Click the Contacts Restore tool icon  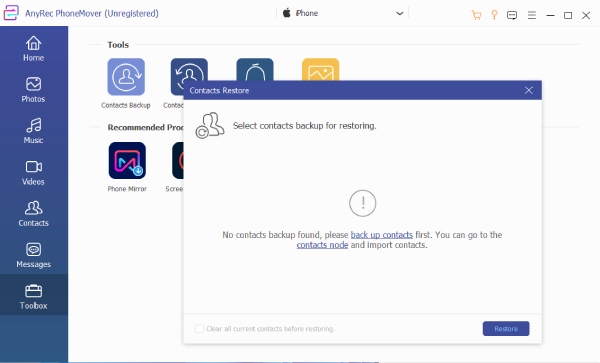point(189,70)
